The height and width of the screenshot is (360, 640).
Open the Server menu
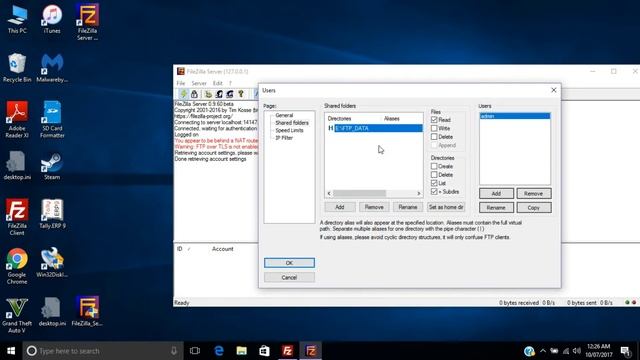click(x=199, y=83)
